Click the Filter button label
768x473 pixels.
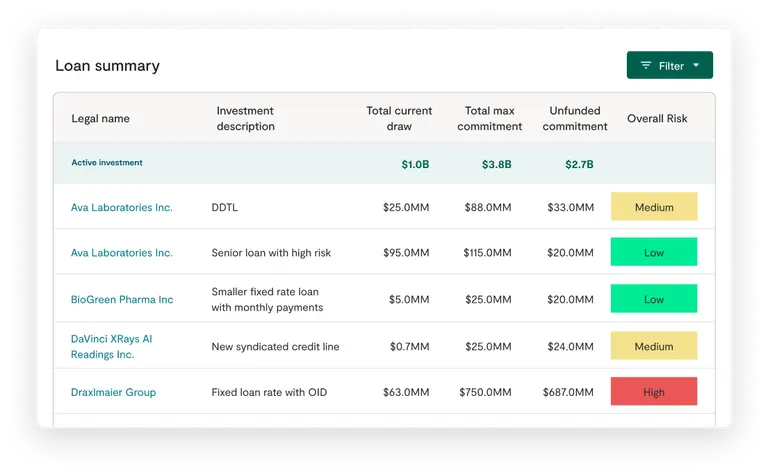click(671, 66)
